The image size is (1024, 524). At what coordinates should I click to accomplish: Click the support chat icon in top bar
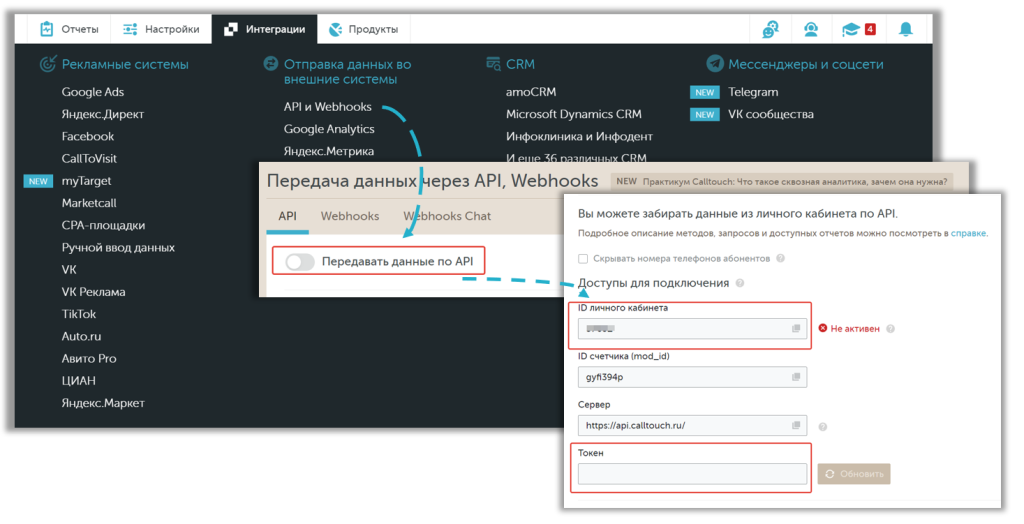pos(771,29)
